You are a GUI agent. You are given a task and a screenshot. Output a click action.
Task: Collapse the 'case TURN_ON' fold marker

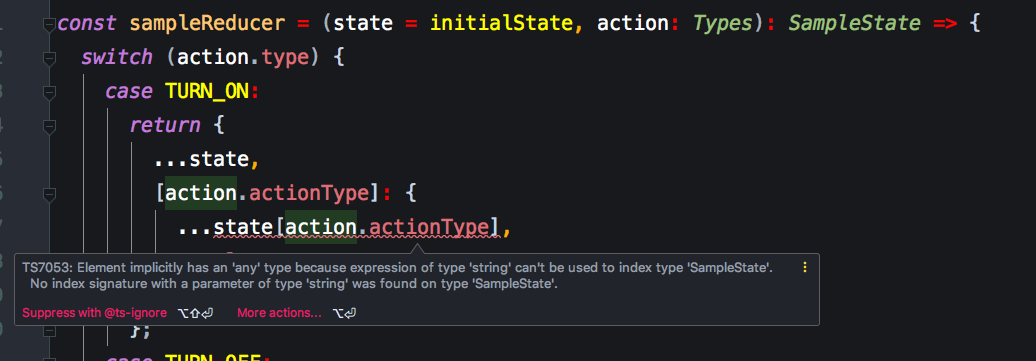(x=49, y=93)
